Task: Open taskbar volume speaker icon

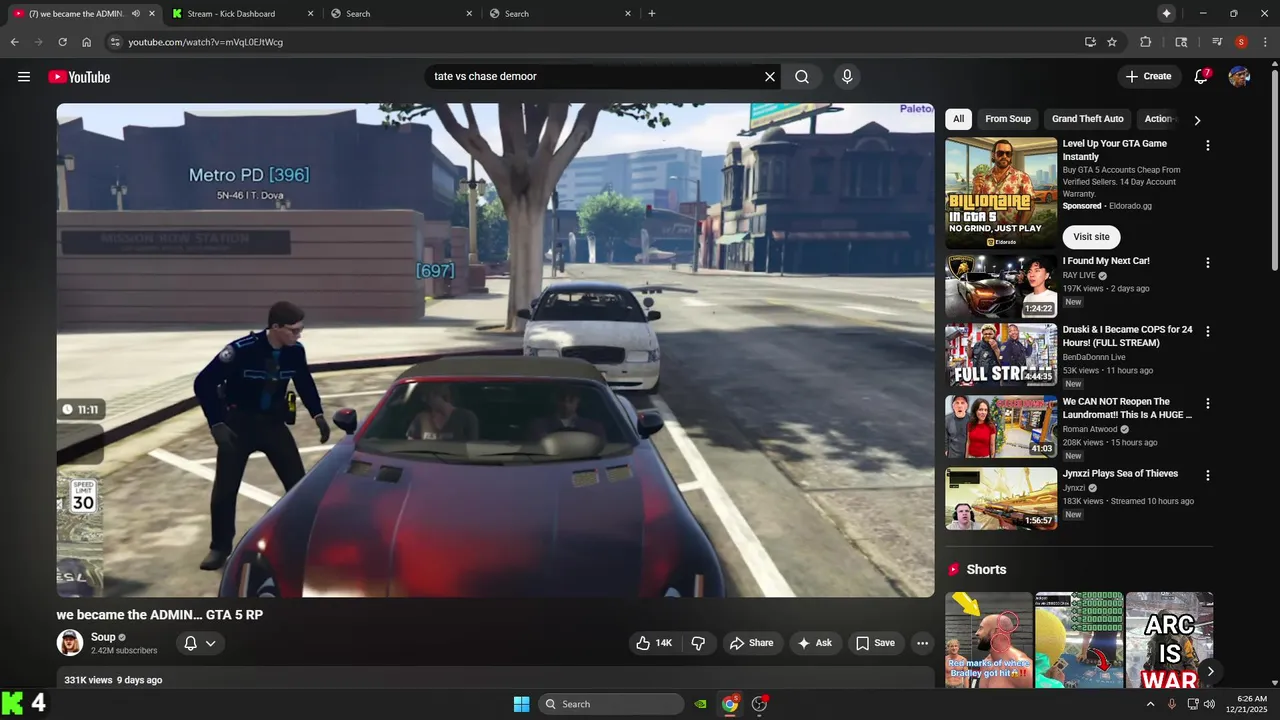Action: click(1209, 704)
